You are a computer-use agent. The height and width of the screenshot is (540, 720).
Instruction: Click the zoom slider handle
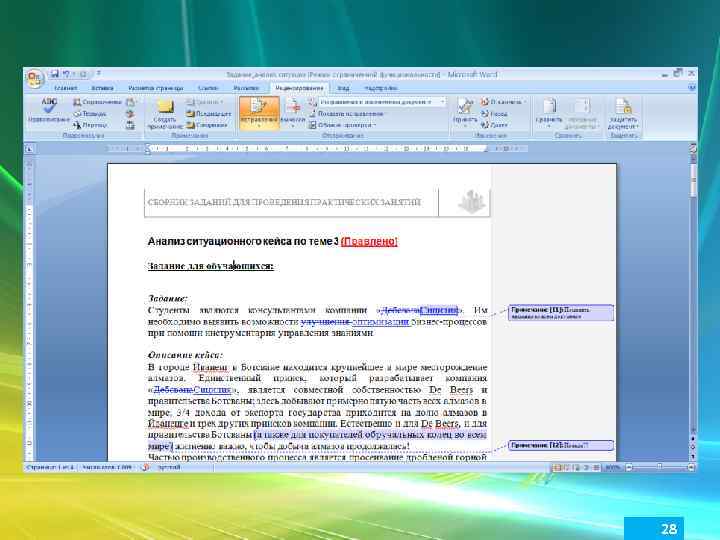coord(660,467)
